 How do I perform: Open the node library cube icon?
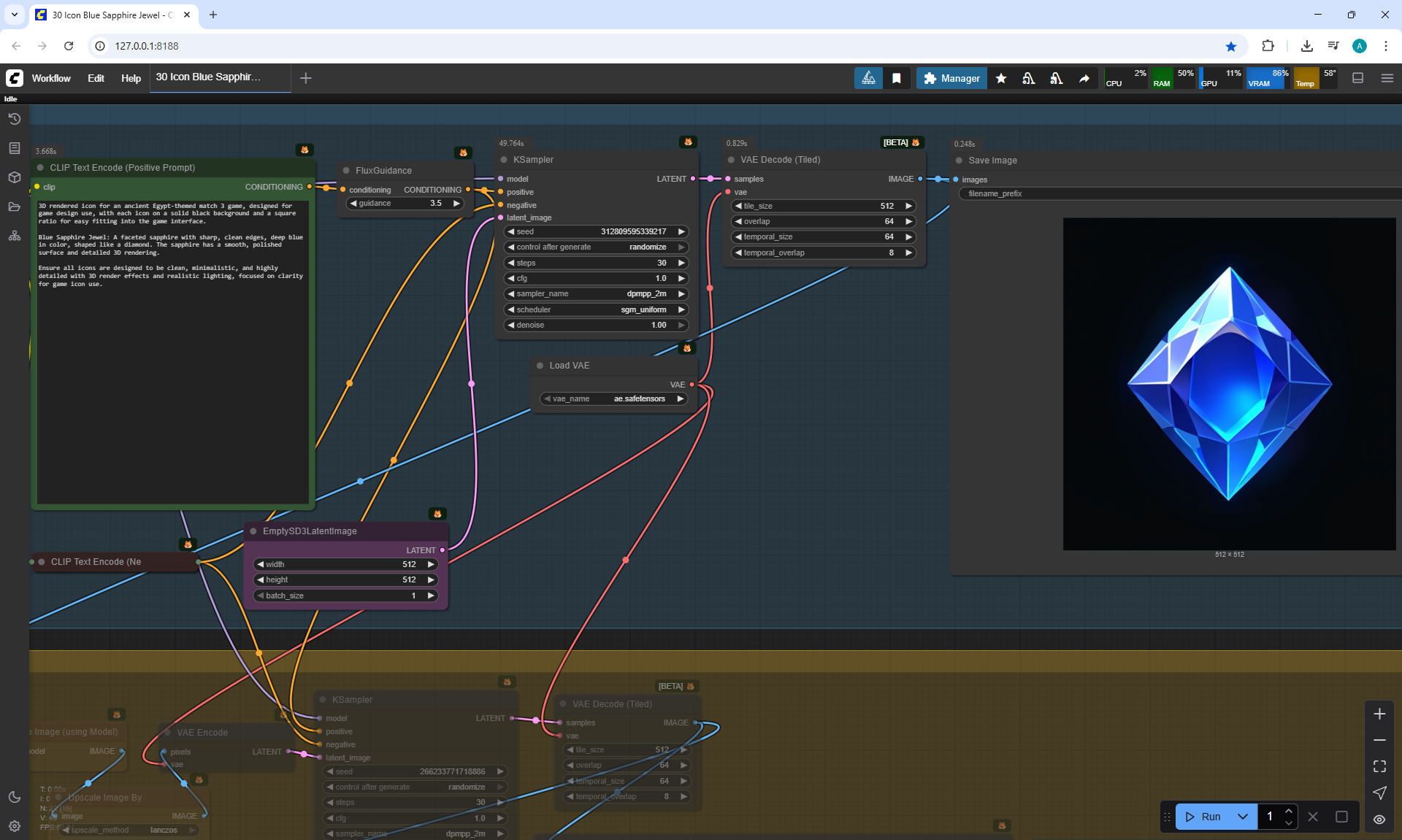pos(14,177)
